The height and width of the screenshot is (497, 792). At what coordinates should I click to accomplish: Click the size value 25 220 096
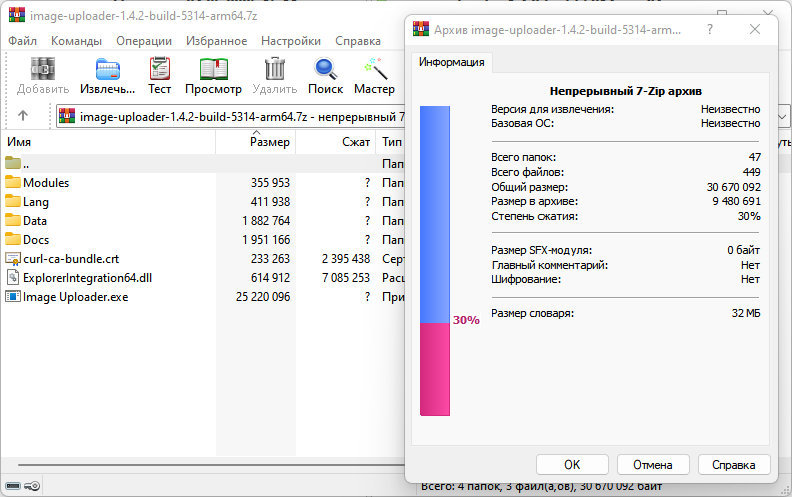(263, 297)
